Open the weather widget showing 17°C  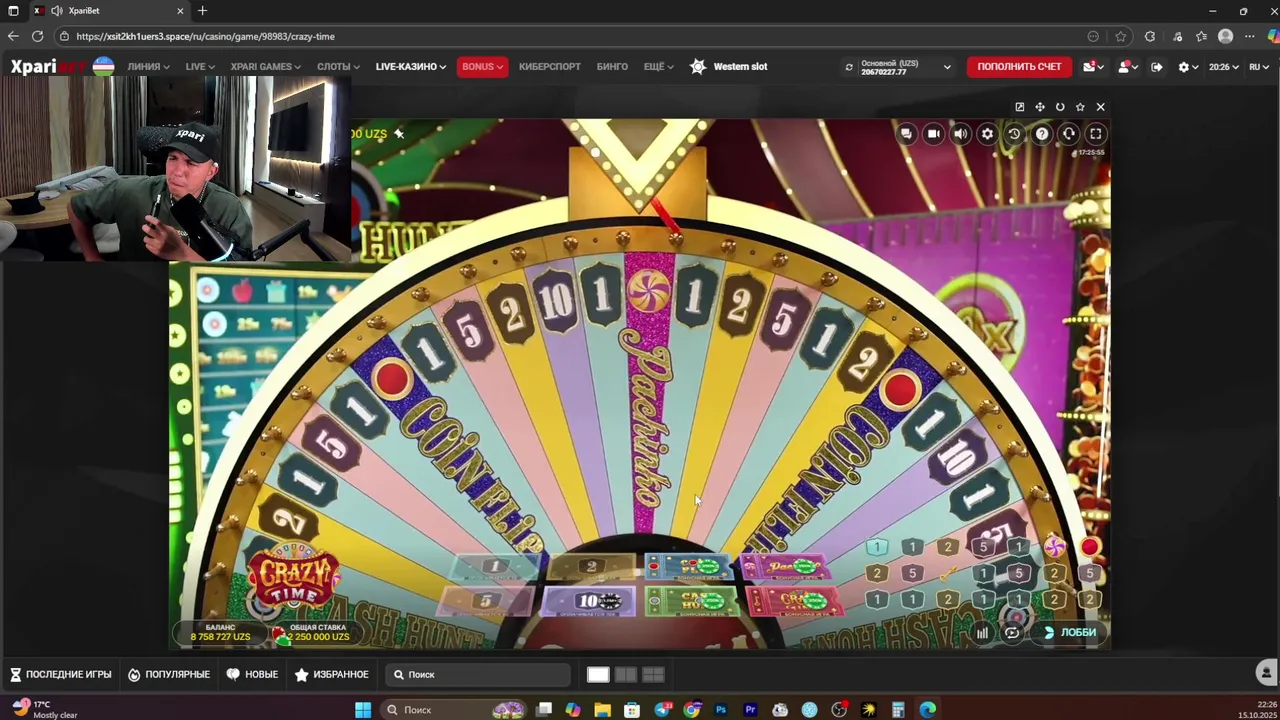(x=45, y=709)
